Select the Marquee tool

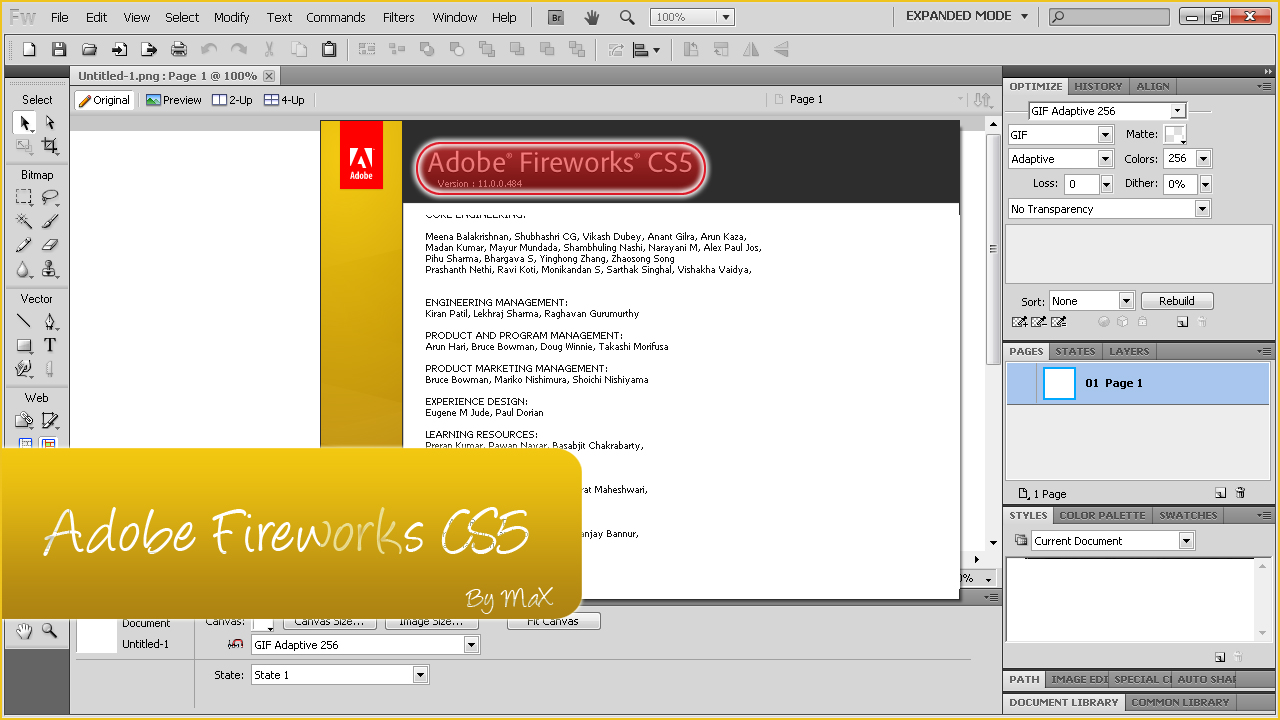pos(24,197)
